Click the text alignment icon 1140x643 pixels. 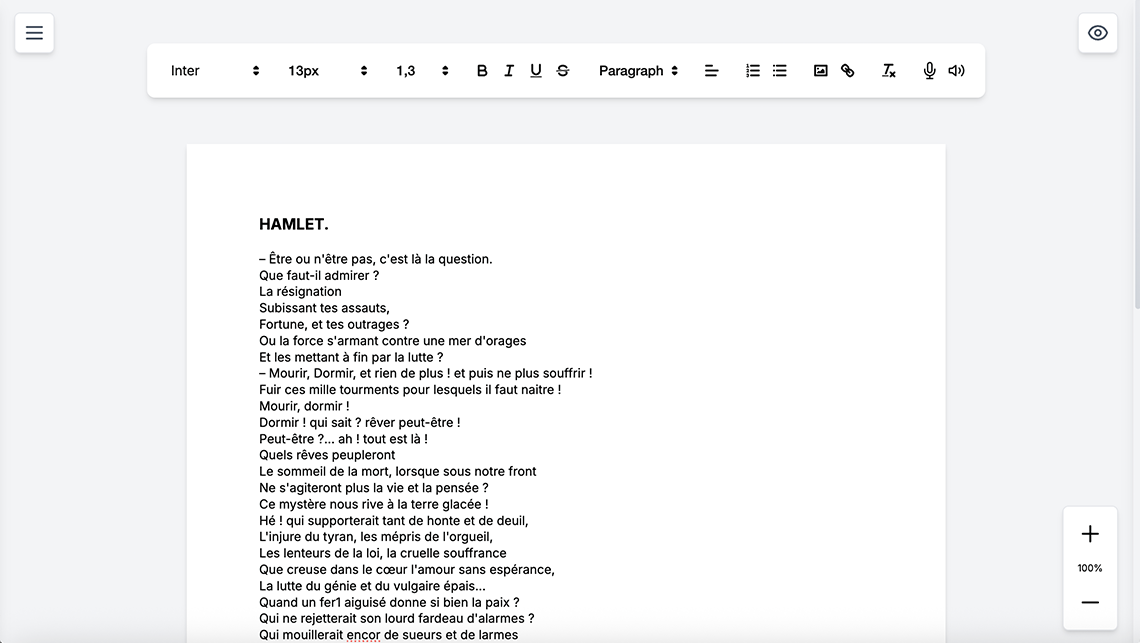click(711, 71)
